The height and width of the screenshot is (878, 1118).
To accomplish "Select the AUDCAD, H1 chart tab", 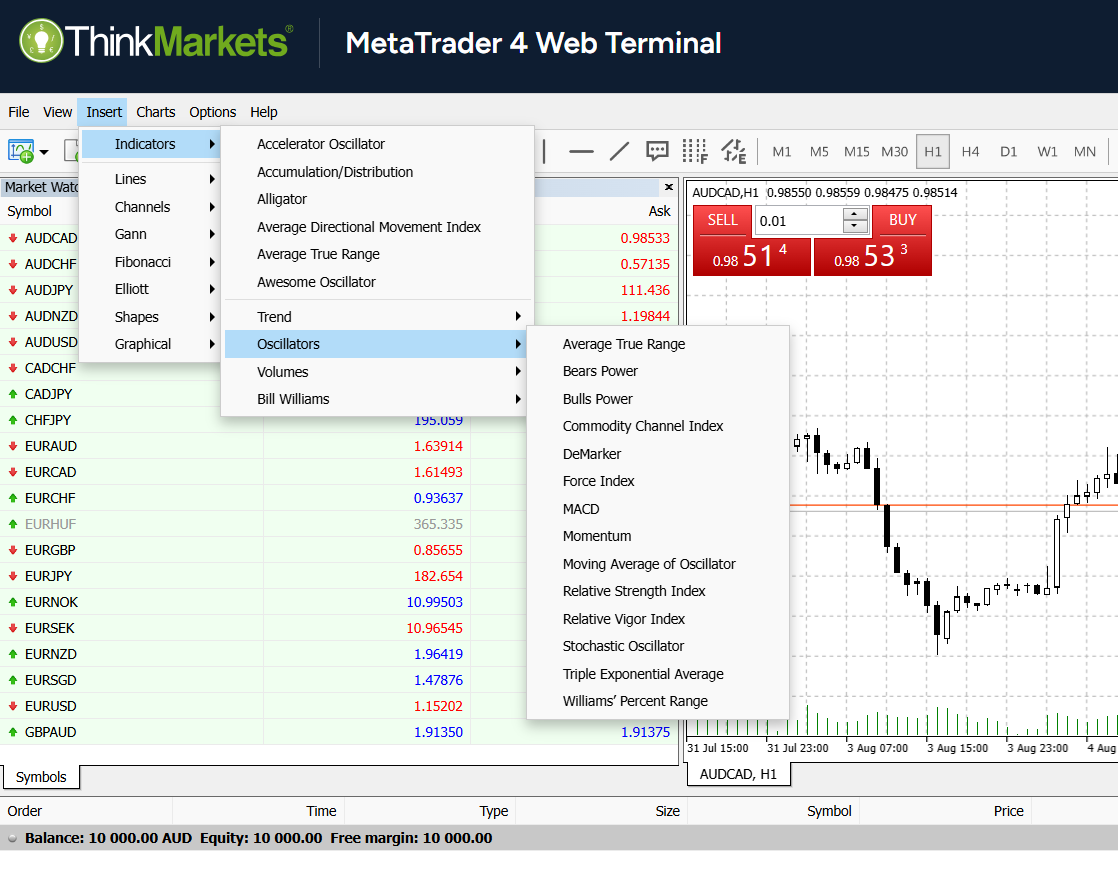I will pyautogui.click(x=738, y=774).
